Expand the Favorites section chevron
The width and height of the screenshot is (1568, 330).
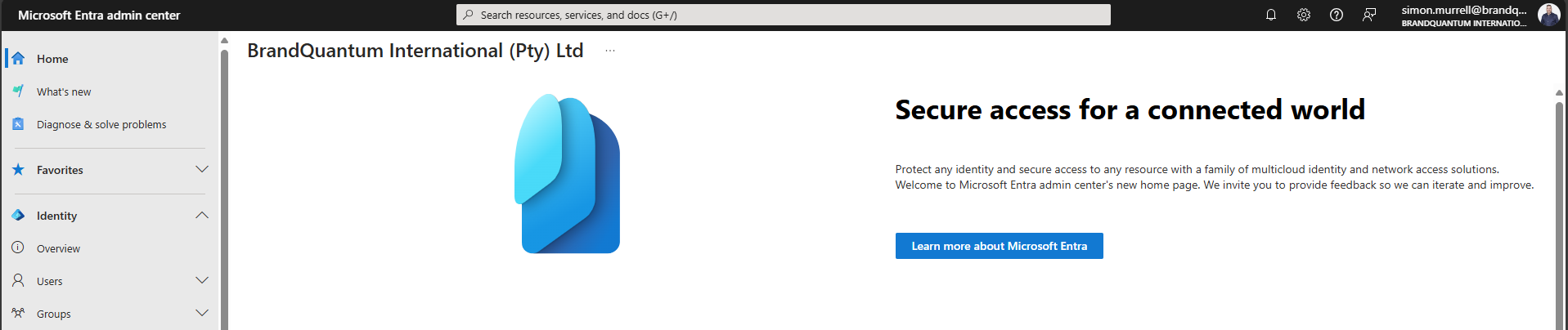(202, 169)
